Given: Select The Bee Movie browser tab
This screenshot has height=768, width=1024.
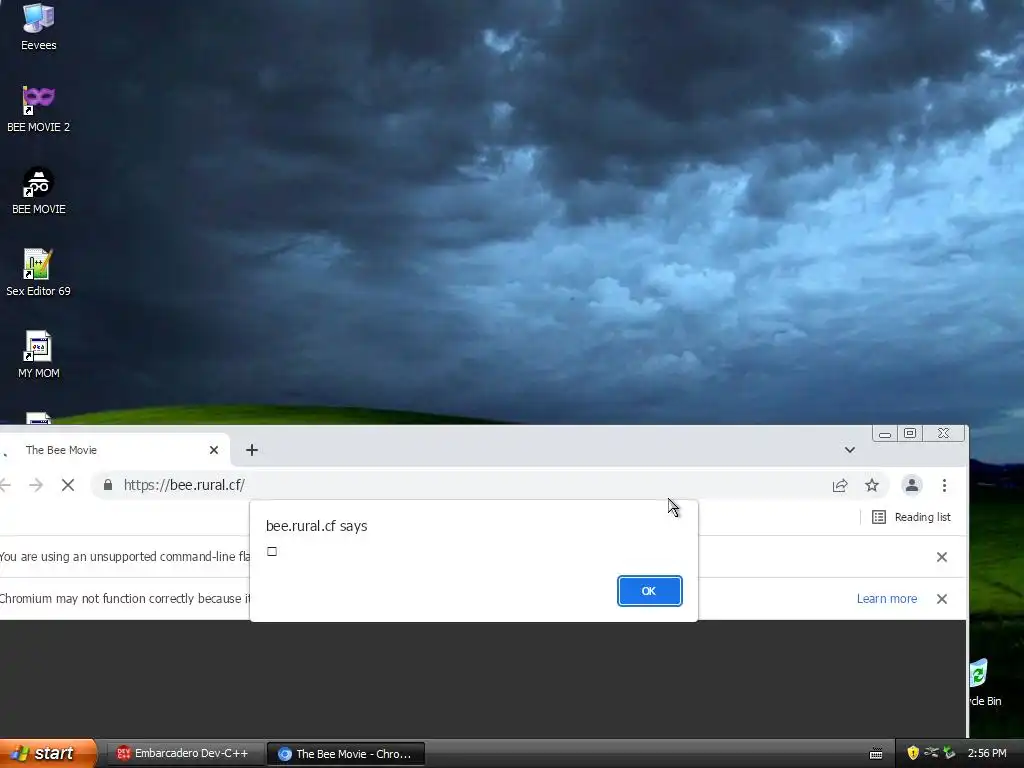Looking at the screenshot, I should coord(114,450).
